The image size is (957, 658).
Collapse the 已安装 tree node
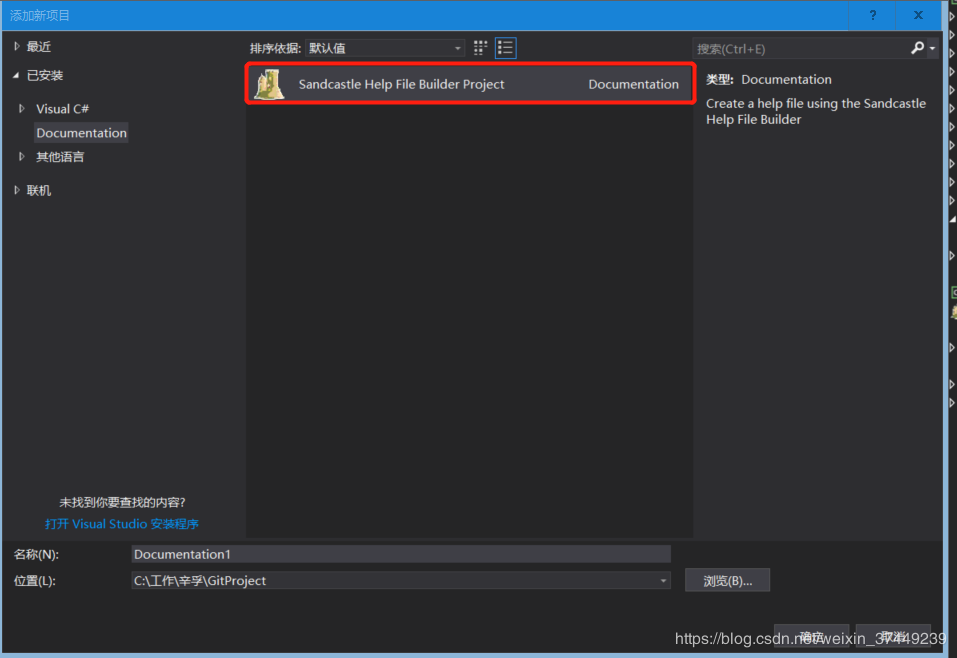pos(16,75)
